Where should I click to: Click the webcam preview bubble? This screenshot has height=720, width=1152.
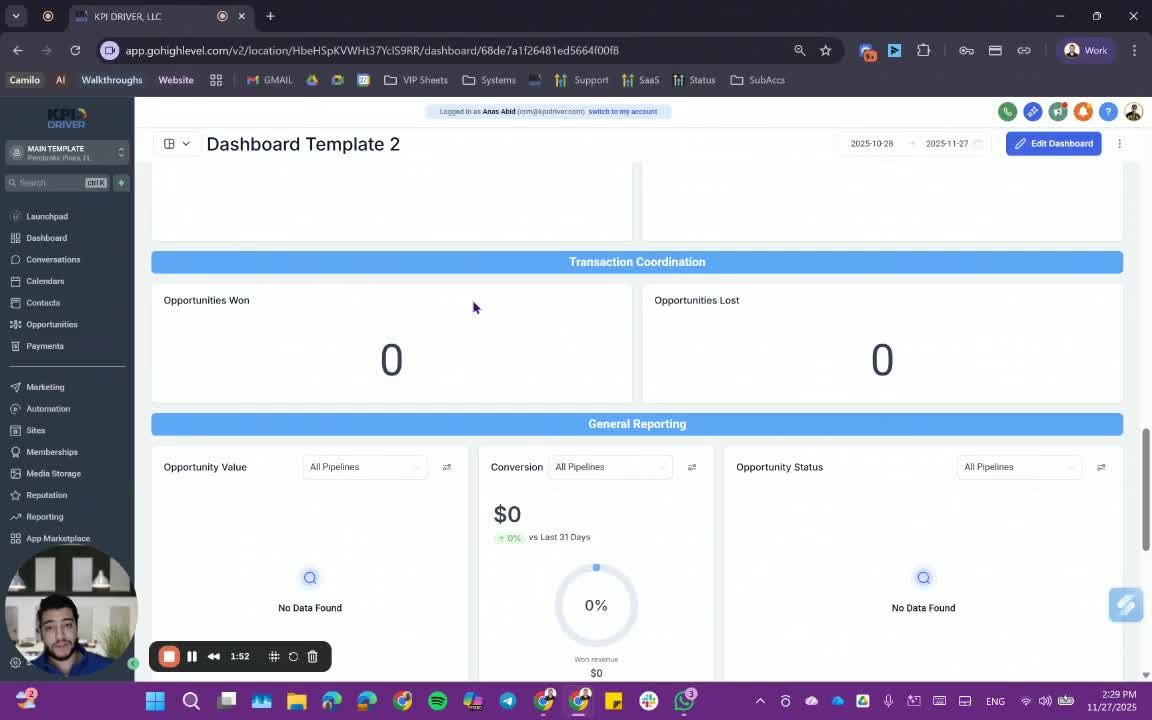pyautogui.click(x=71, y=611)
